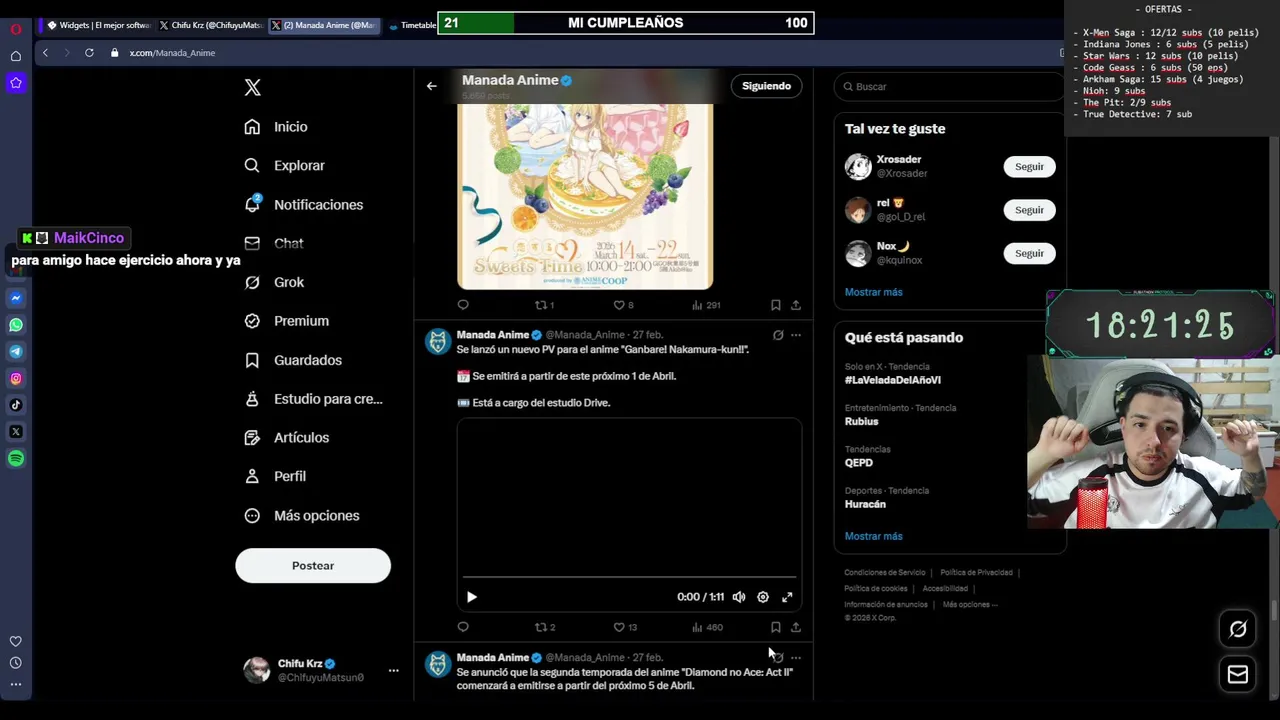Viewport: 1280px width, 720px height.
Task: Expand Mostrar más under Qué está pasando
Action: click(873, 536)
